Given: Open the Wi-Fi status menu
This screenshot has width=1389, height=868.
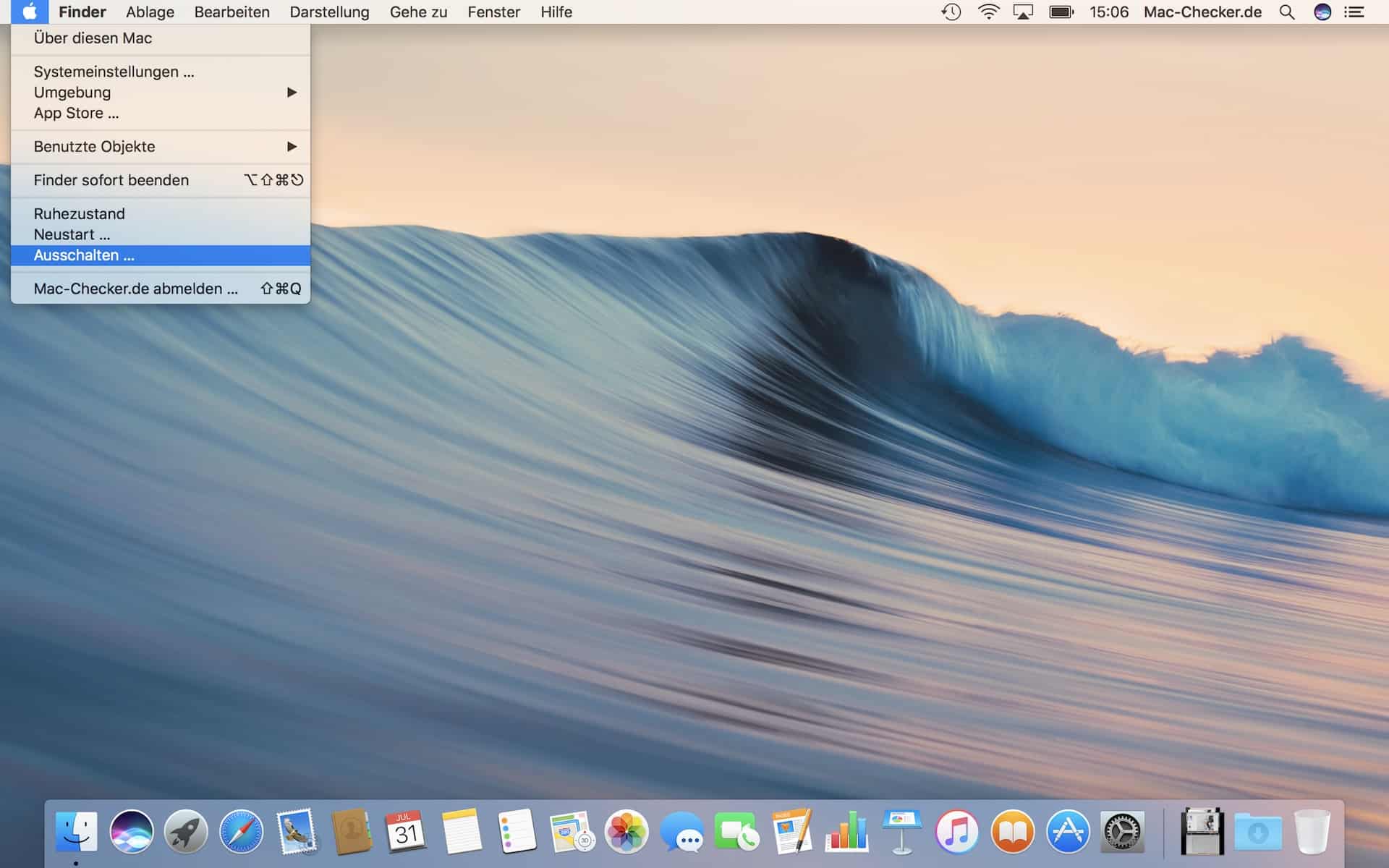Looking at the screenshot, I should click(989, 12).
